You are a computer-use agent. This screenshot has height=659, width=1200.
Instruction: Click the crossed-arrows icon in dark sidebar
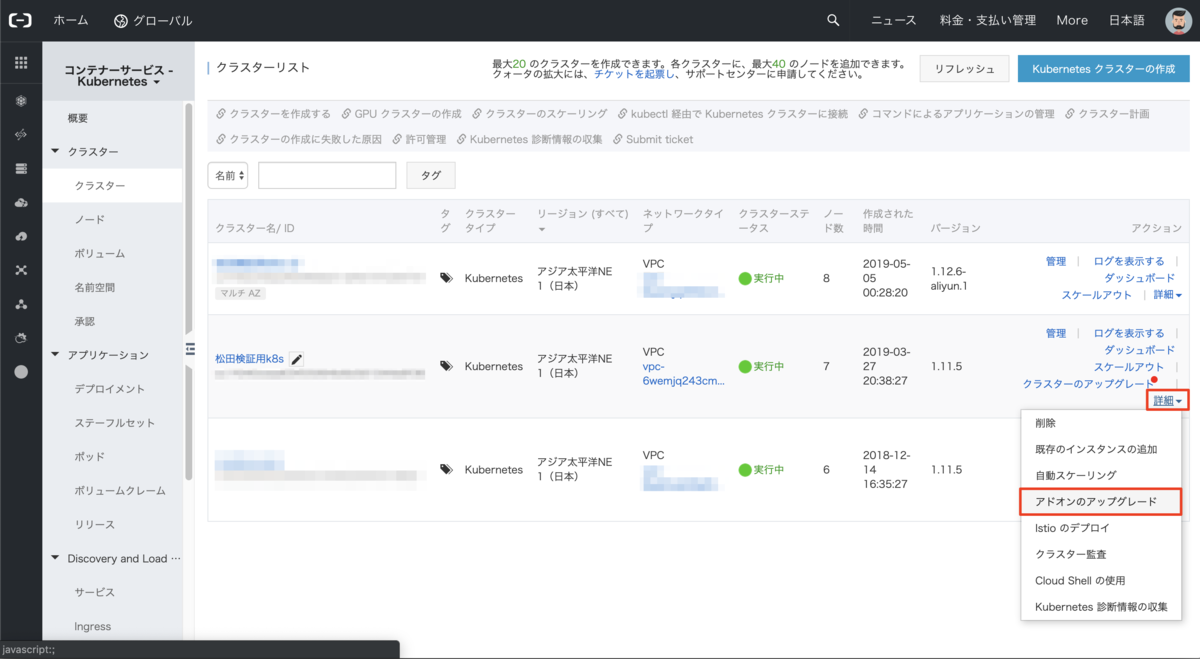pos(21,134)
